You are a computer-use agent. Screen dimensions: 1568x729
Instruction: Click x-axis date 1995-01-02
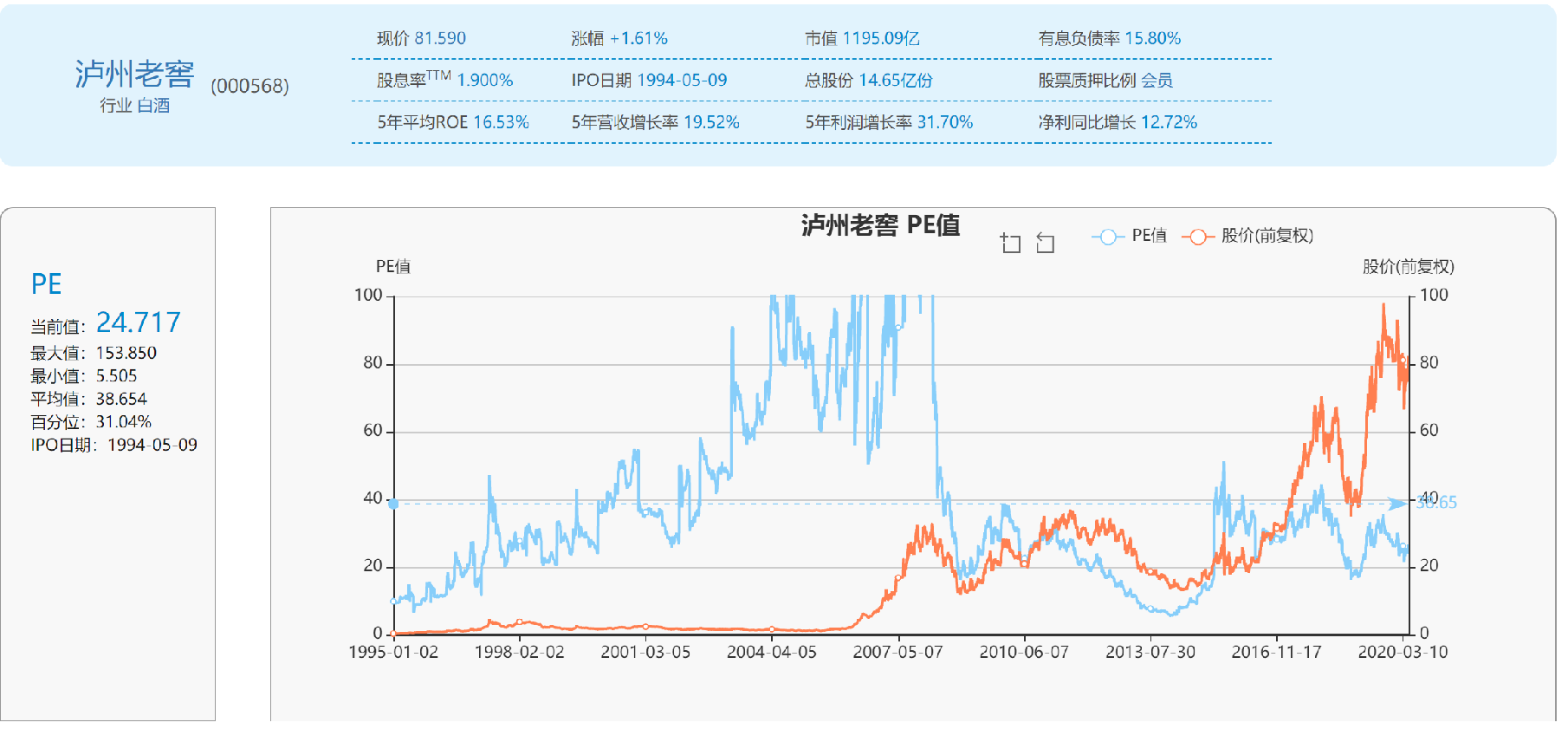pos(393,652)
